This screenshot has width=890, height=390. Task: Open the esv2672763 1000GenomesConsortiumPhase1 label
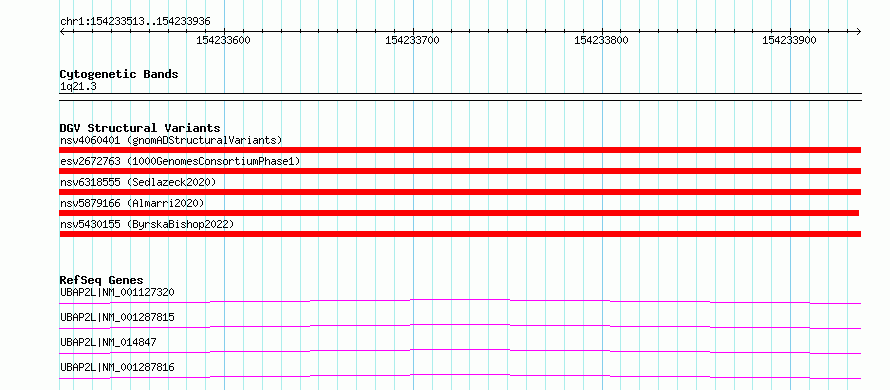(180, 161)
